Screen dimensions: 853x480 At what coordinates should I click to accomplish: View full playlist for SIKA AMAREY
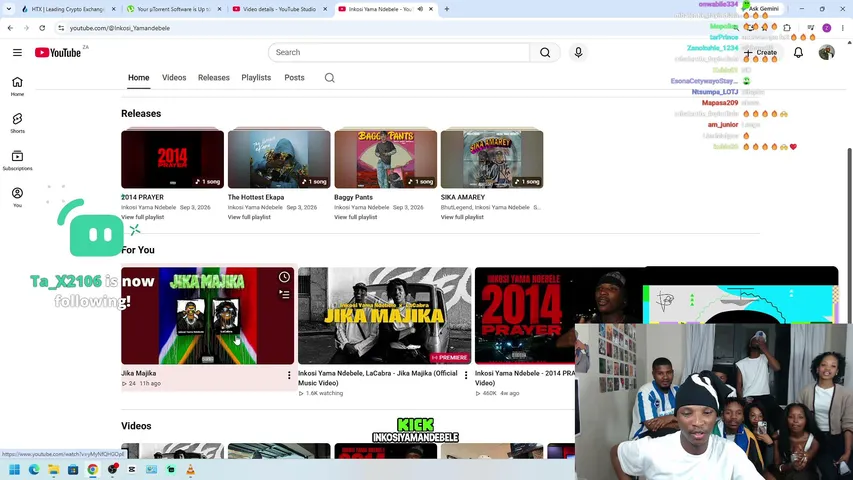[x=462, y=217]
